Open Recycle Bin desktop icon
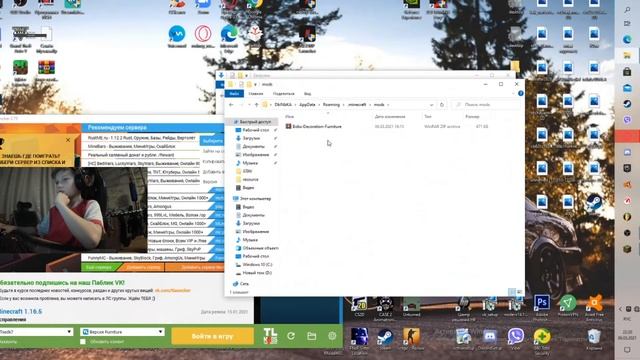640x360 pixels. (x=594, y=340)
